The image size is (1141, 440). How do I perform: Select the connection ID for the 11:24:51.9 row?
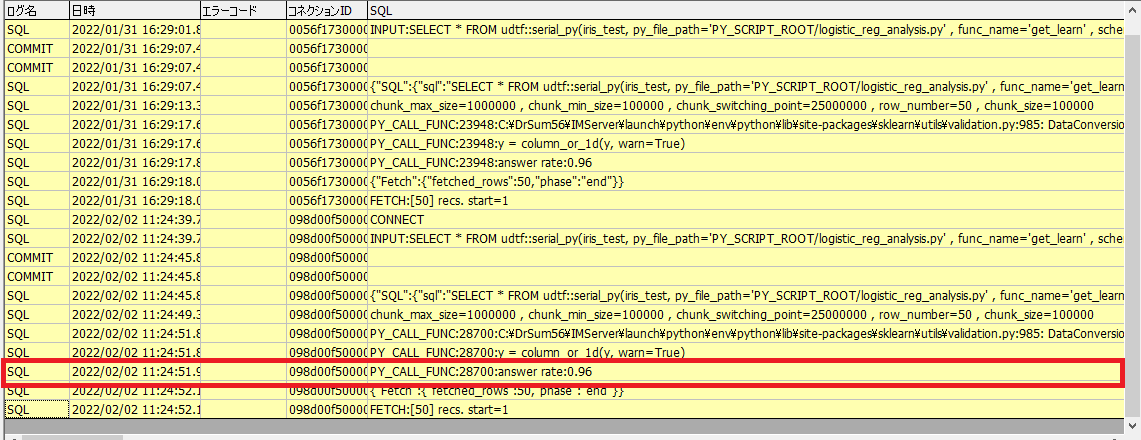[x=327, y=372]
